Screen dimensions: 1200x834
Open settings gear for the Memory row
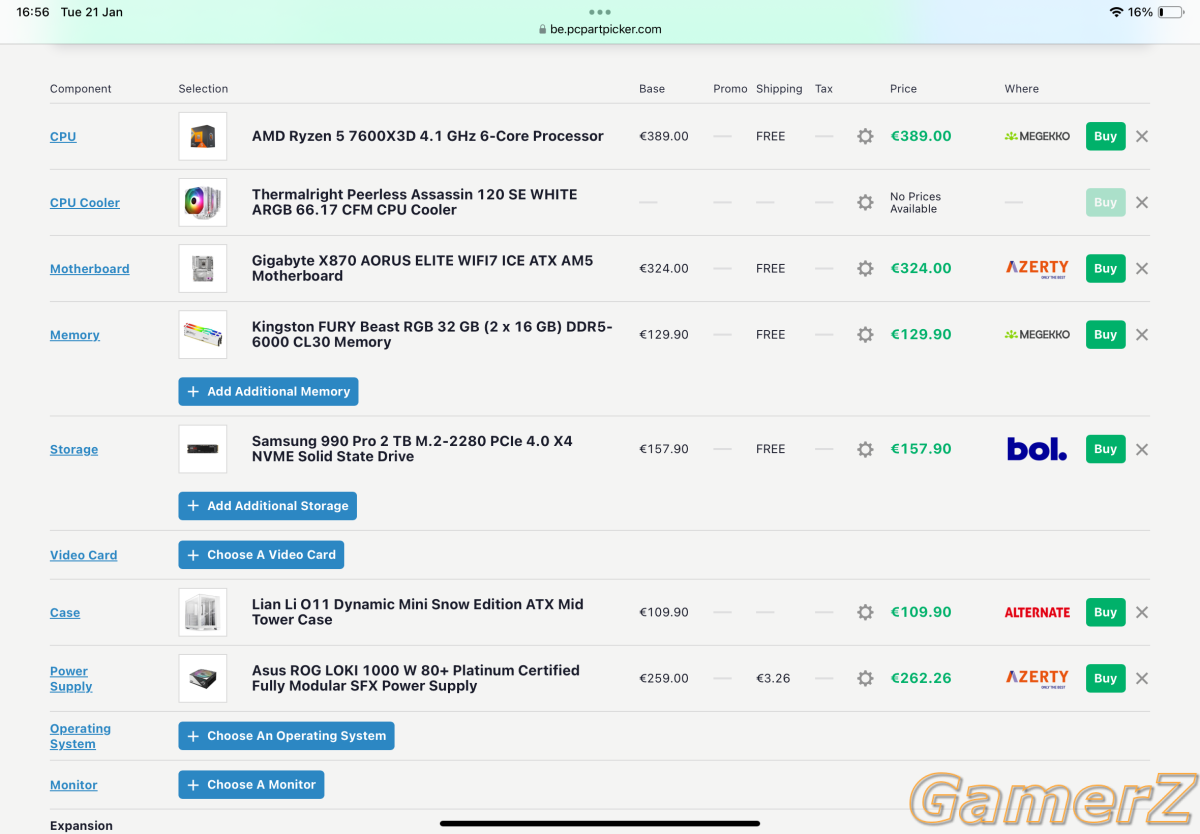click(x=865, y=335)
